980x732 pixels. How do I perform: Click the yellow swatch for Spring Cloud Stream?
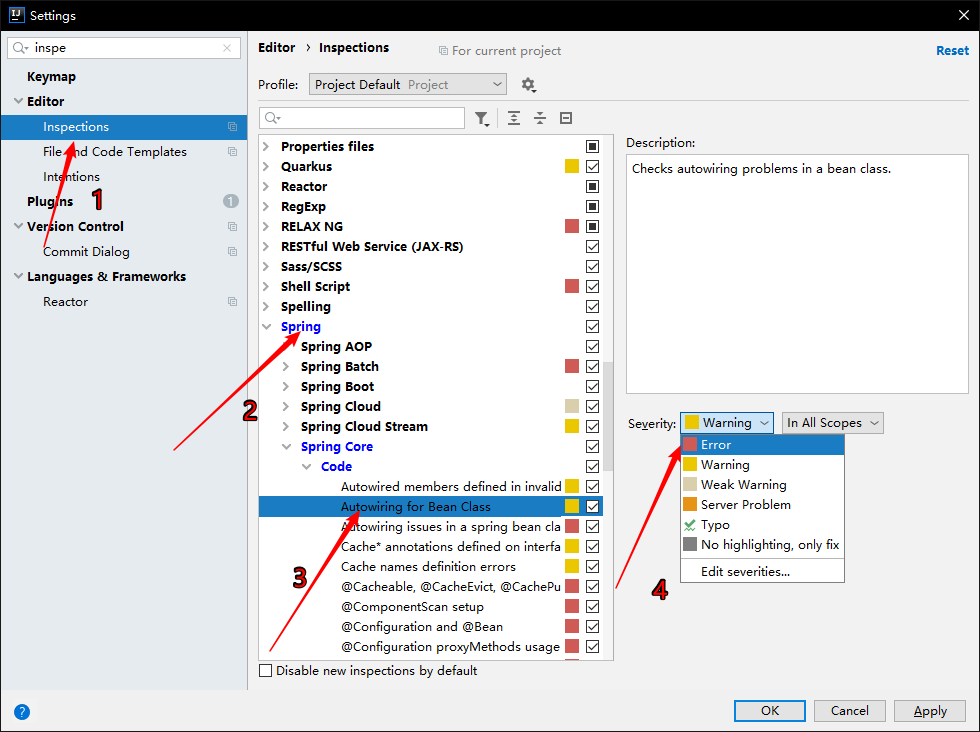(x=572, y=426)
